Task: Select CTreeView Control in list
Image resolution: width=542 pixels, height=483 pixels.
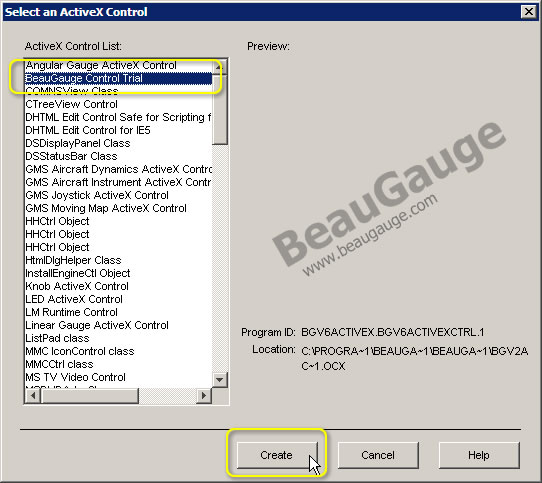Action: coord(118,104)
